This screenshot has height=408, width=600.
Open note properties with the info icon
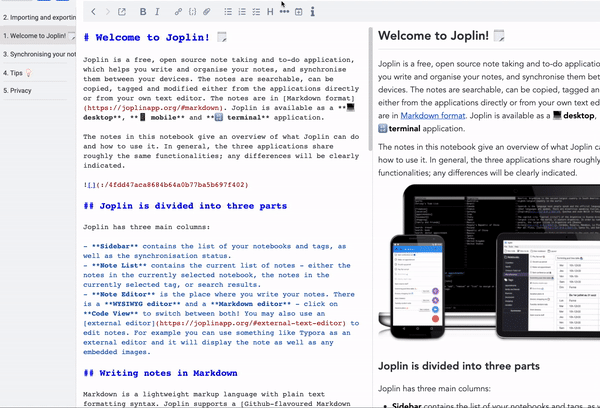click(x=313, y=12)
